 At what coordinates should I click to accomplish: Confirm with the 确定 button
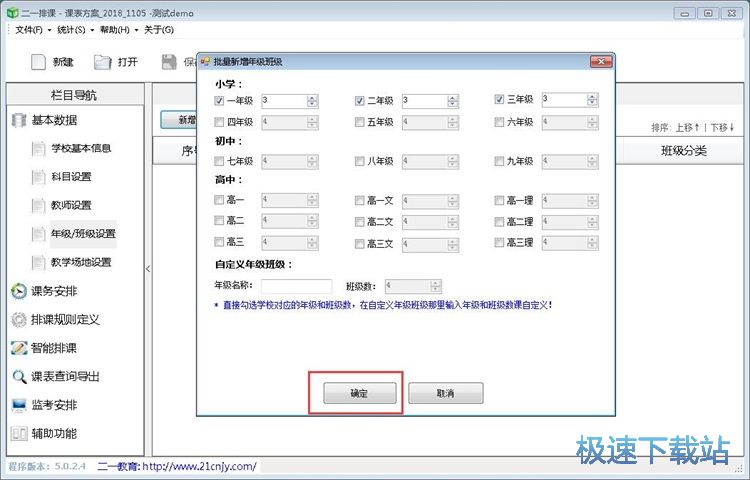360,393
